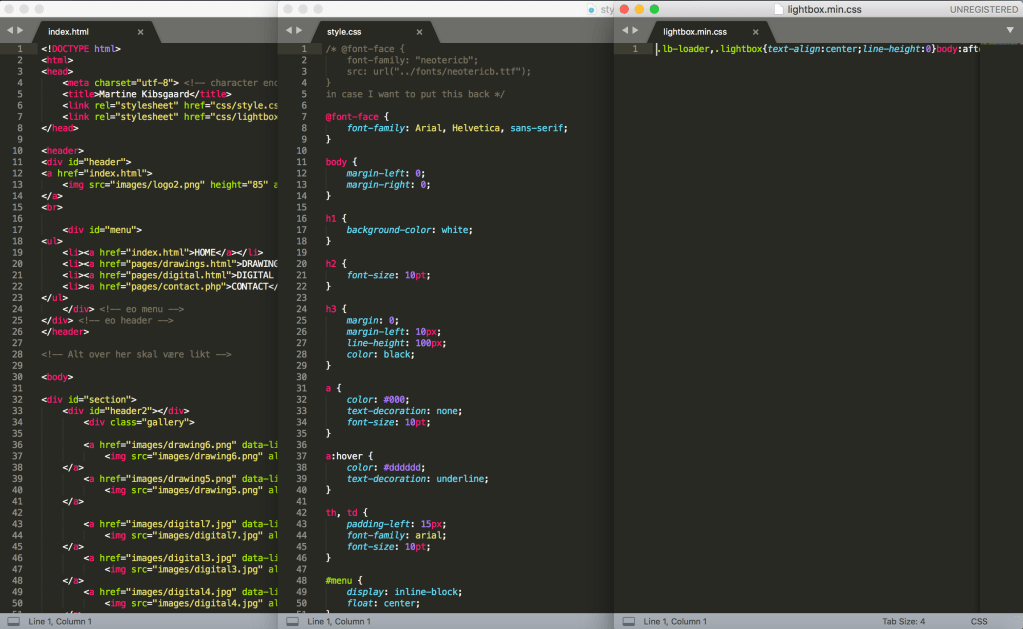Open the panel switcher icon in the lightbox.min.css status bar
The image size is (1023, 629).
point(628,621)
